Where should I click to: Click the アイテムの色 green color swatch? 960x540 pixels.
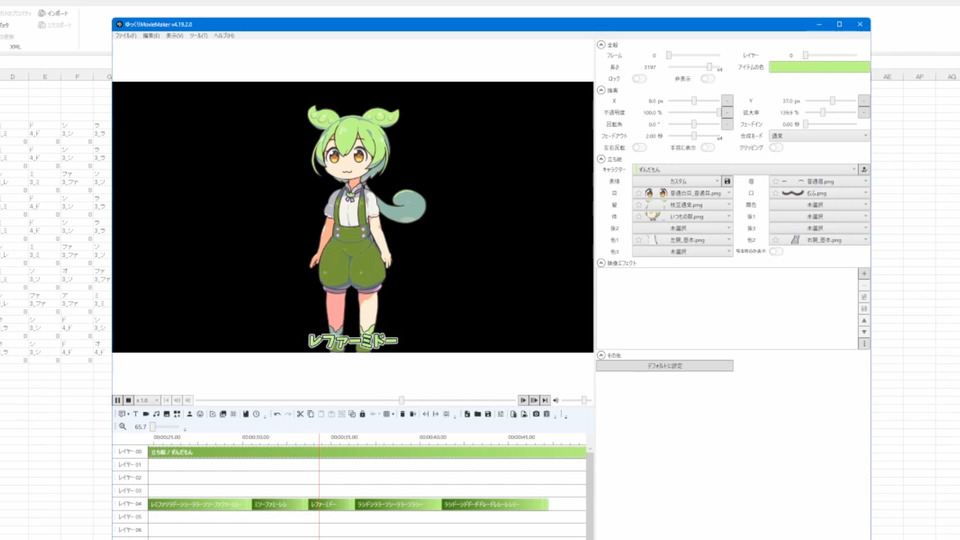point(819,67)
